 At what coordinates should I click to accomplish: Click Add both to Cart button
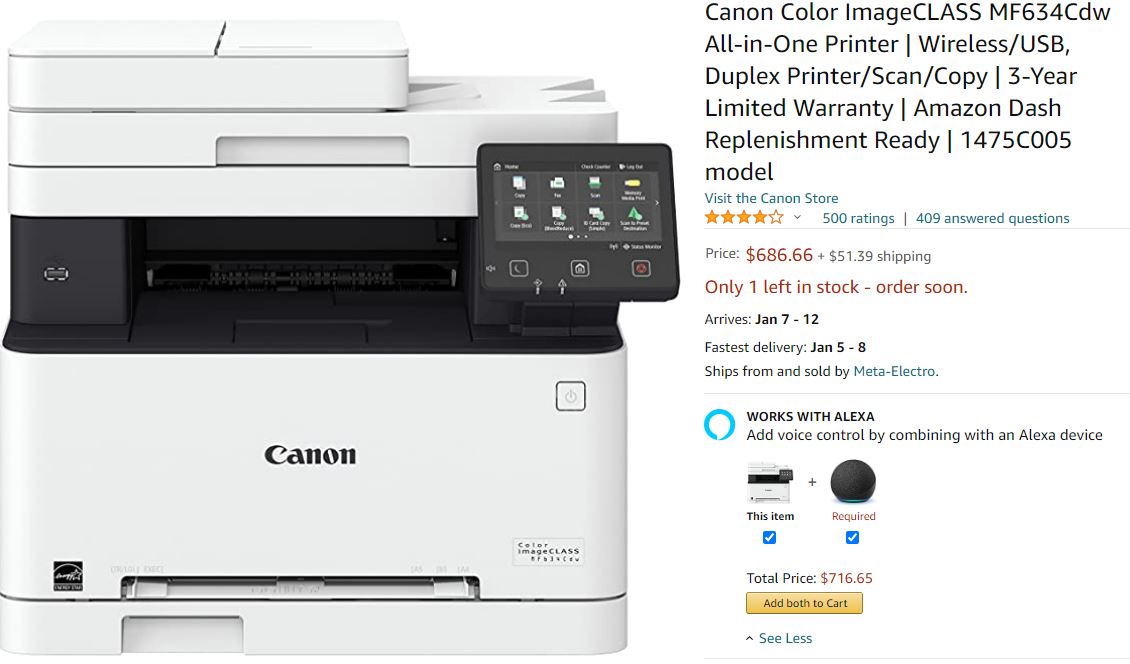pos(804,603)
